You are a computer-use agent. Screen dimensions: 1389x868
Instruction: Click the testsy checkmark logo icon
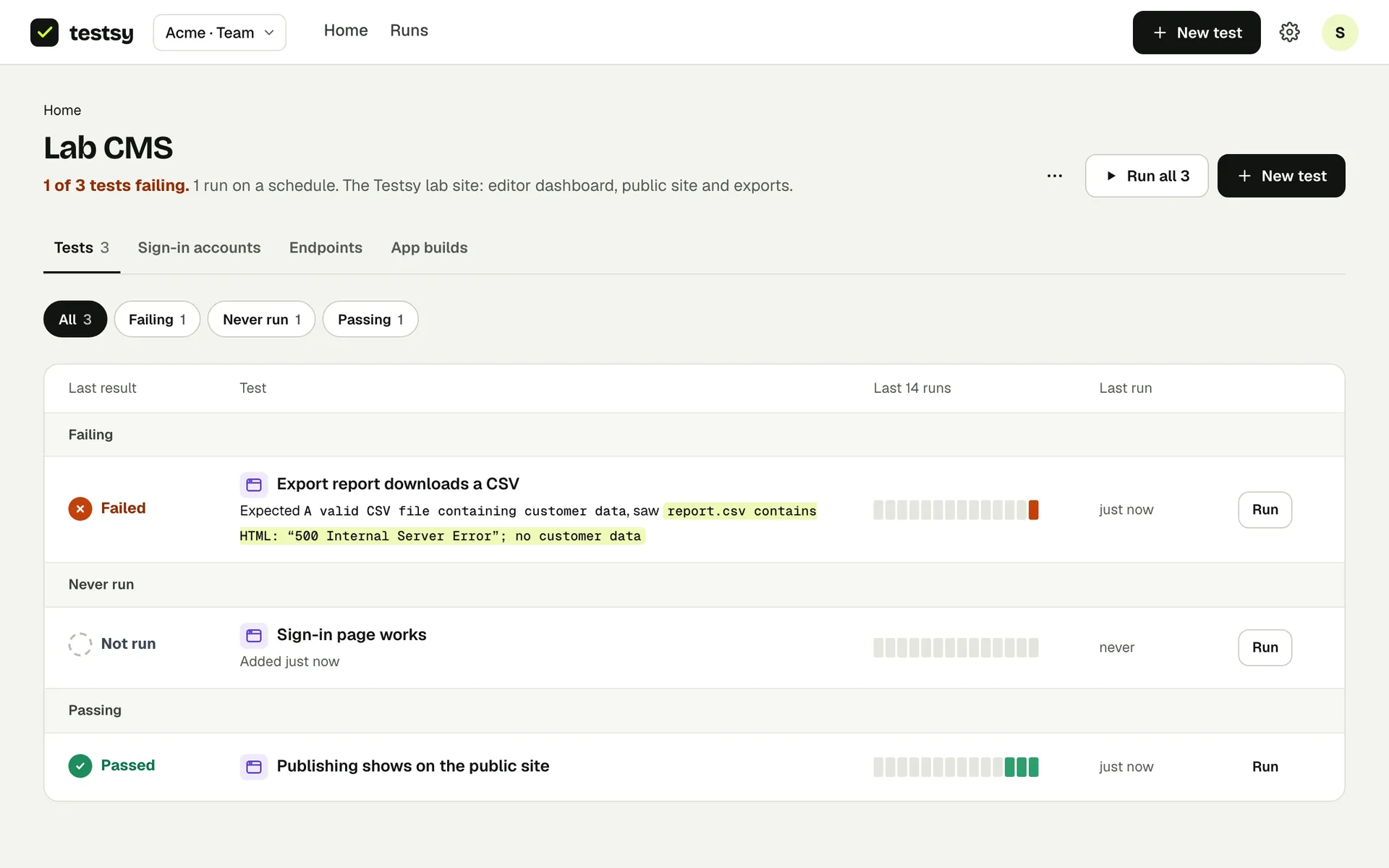click(x=44, y=33)
